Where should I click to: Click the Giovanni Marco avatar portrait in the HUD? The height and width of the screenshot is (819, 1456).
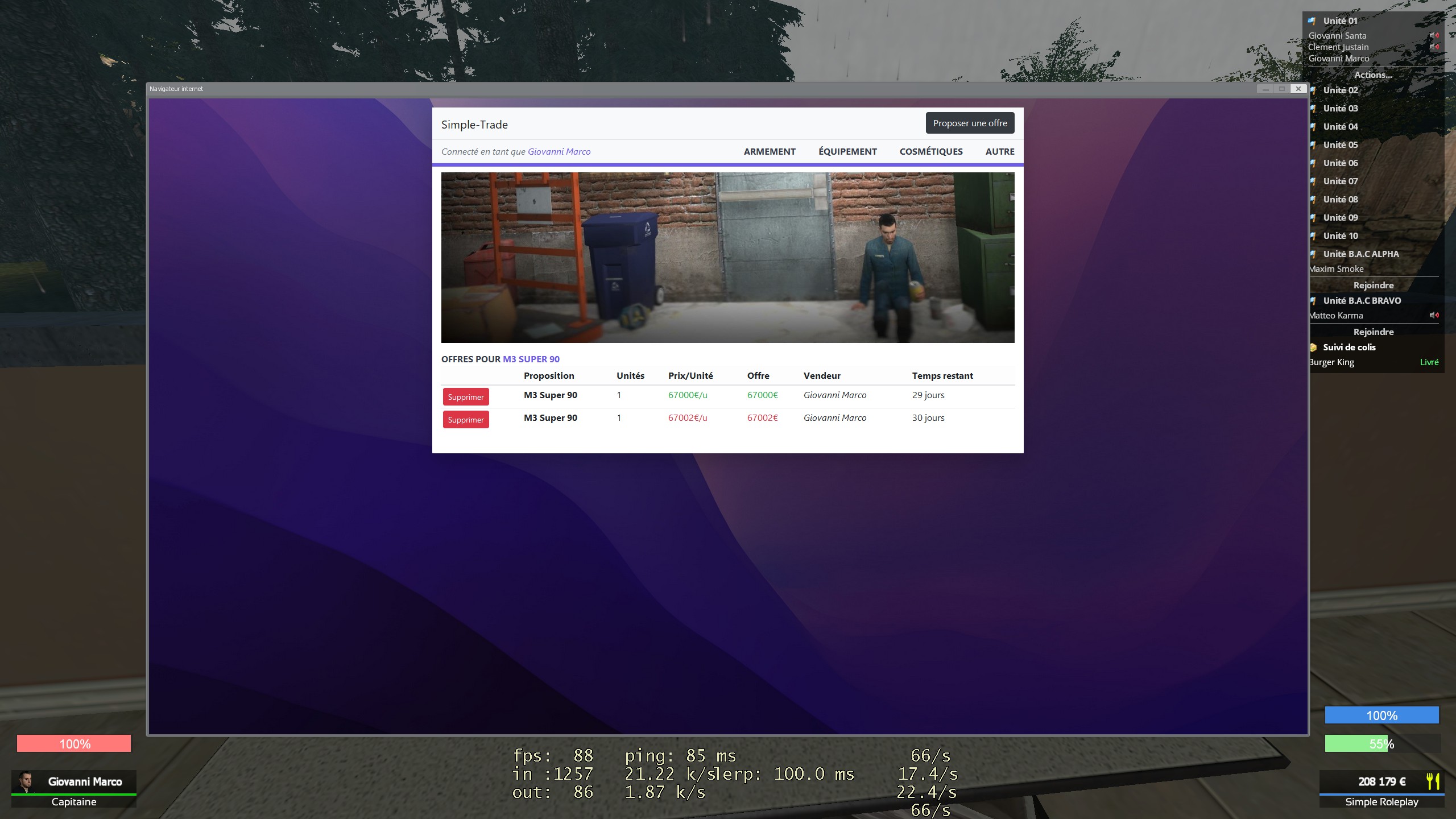25,781
